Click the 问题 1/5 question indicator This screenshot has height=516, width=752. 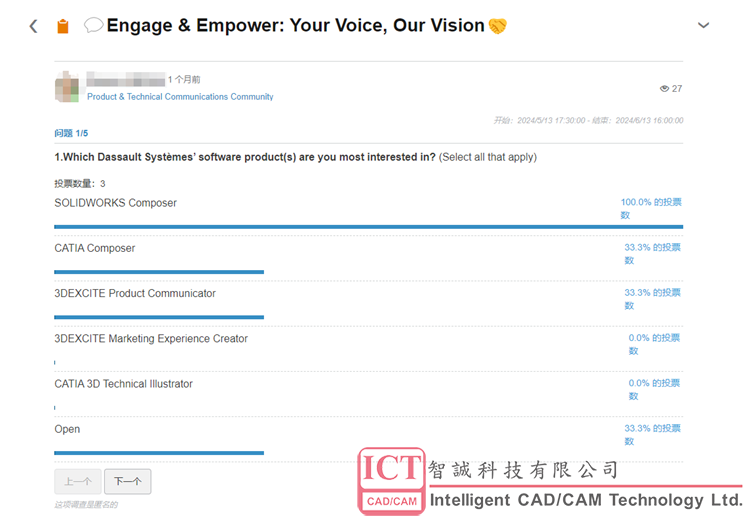71,133
